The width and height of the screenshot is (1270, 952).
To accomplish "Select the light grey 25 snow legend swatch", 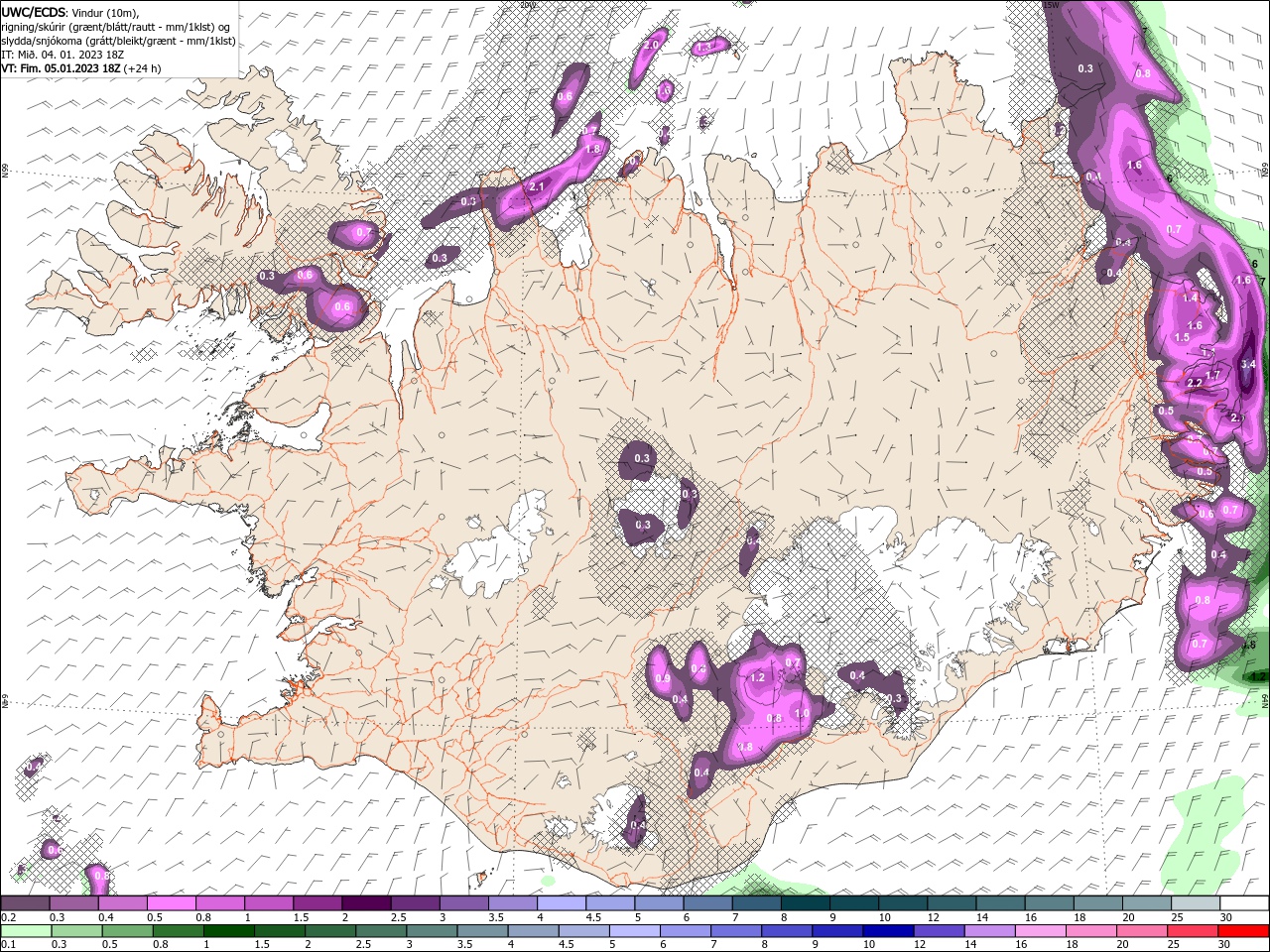I will click(x=1196, y=903).
